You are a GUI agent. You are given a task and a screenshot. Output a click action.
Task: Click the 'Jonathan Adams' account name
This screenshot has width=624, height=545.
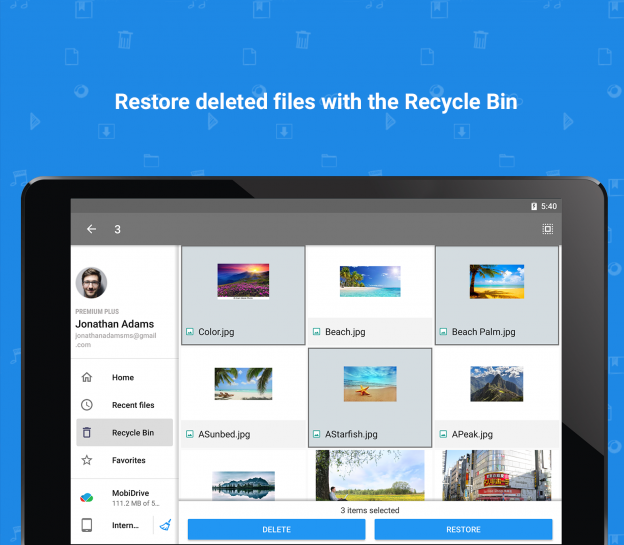(115, 324)
